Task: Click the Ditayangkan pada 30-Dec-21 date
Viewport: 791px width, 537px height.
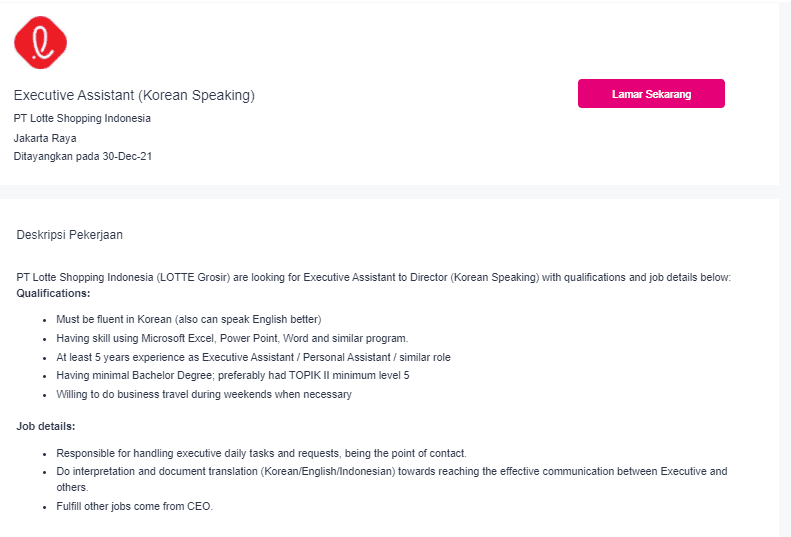Action: pyautogui.click(x=83, y=156)
